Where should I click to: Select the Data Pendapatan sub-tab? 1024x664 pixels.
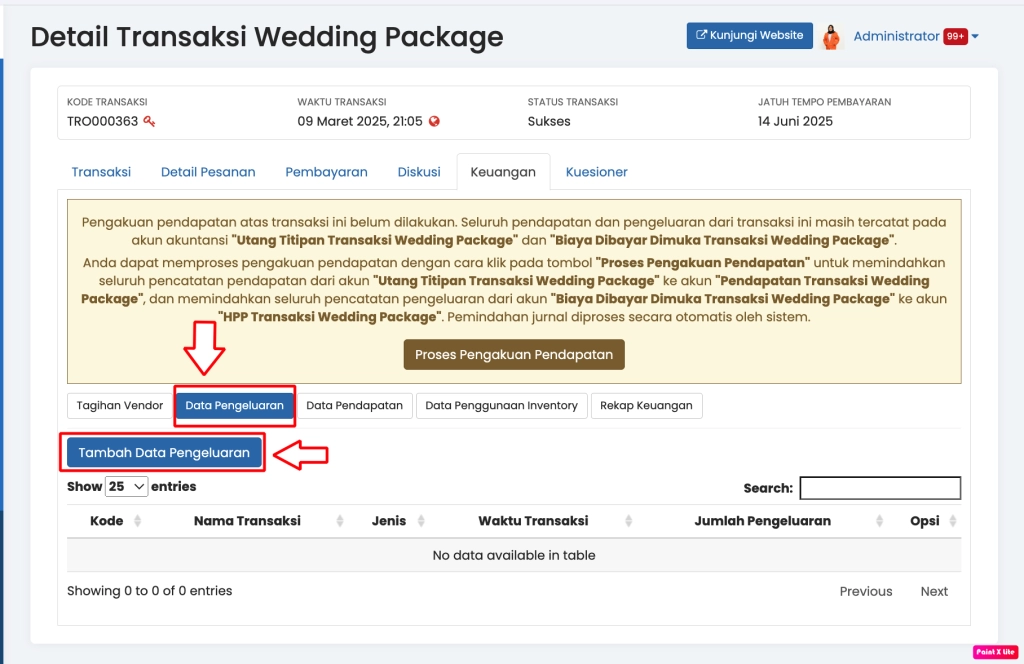pyautogui.click(x=354, y=406)
